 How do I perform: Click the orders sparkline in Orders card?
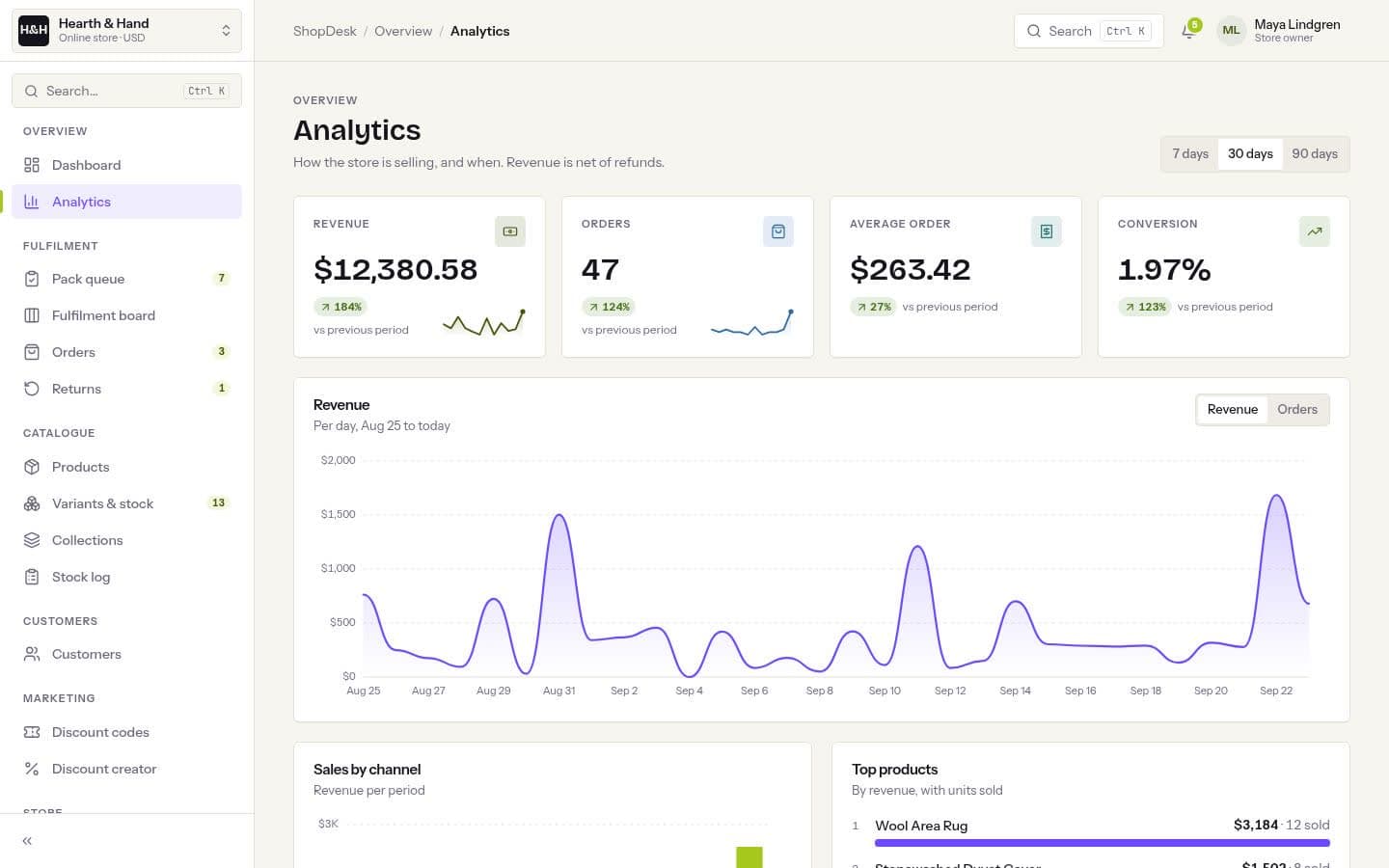(x=751, y=323)
